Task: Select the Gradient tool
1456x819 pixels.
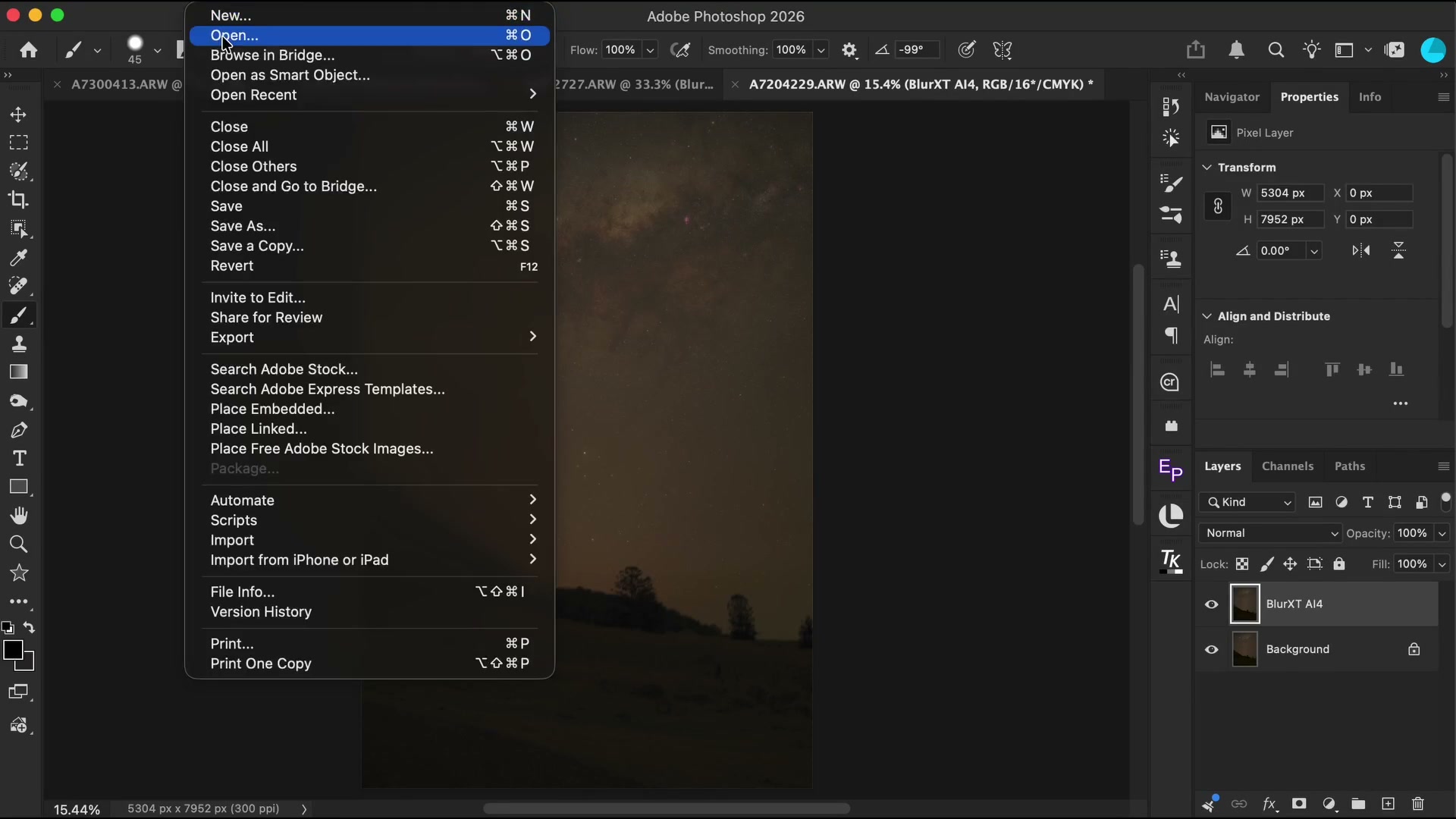Action: [x=19, y=372]
